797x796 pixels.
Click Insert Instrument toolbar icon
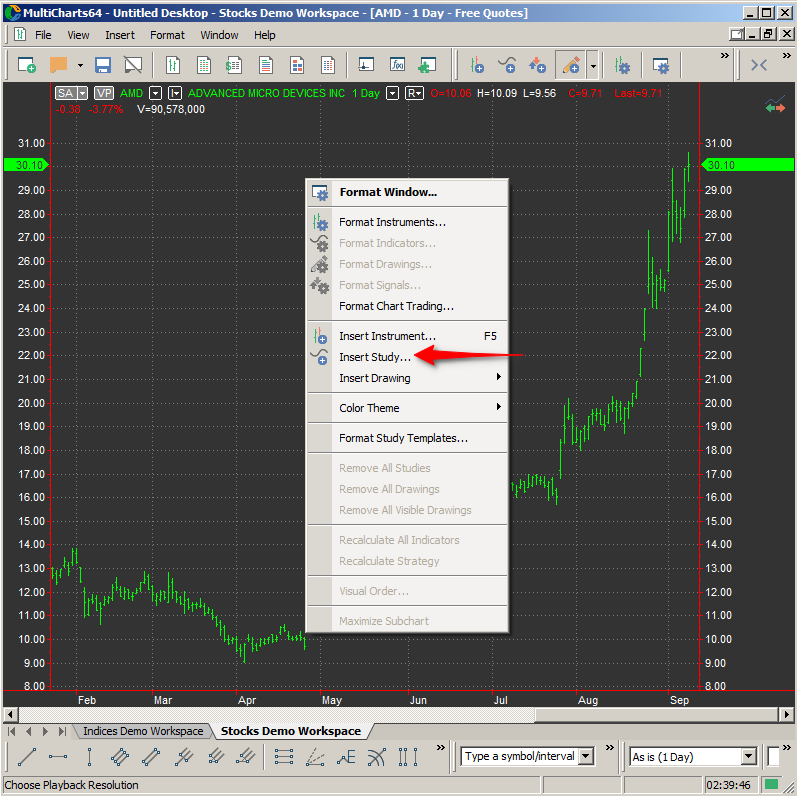pyautogui.click(x=477, y=65)
